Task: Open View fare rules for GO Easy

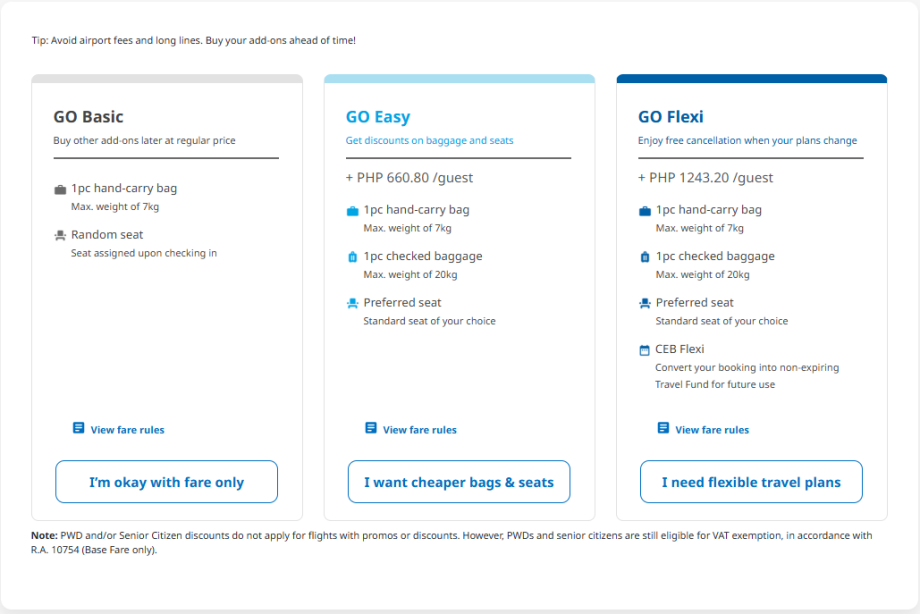Action: coord(420,430)
